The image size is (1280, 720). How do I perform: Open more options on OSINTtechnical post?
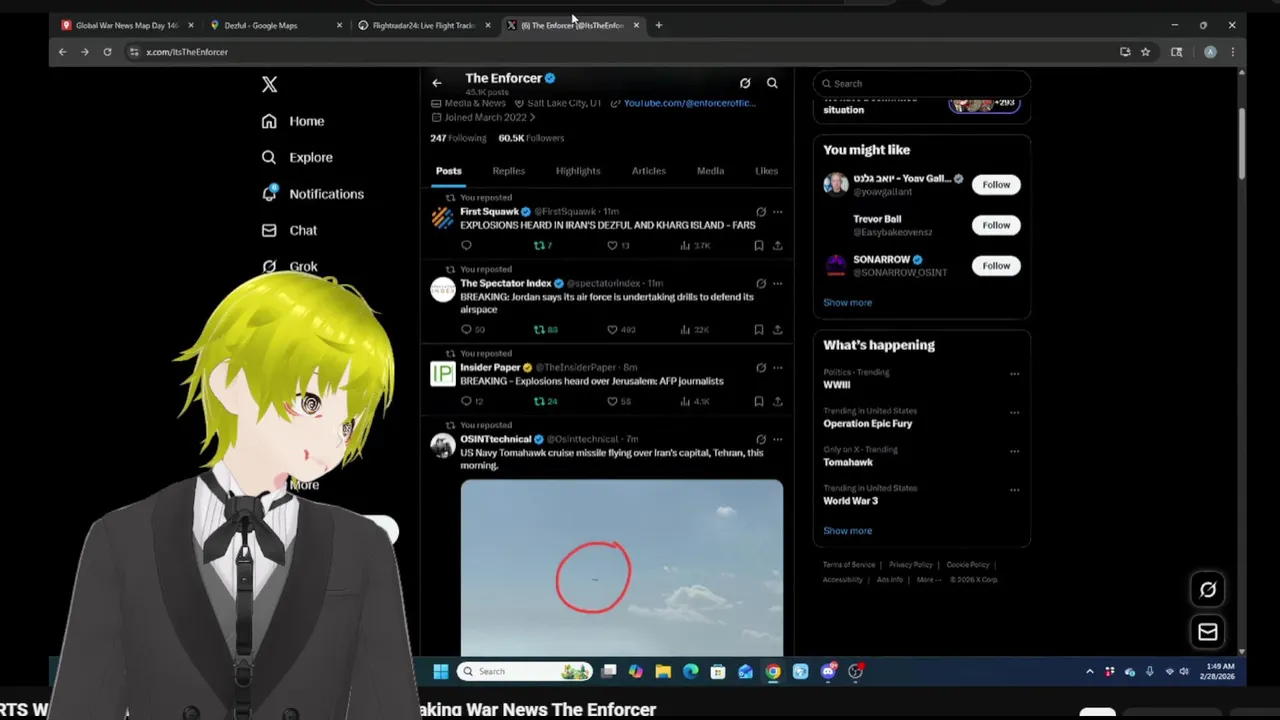click(x=777, y=439)
